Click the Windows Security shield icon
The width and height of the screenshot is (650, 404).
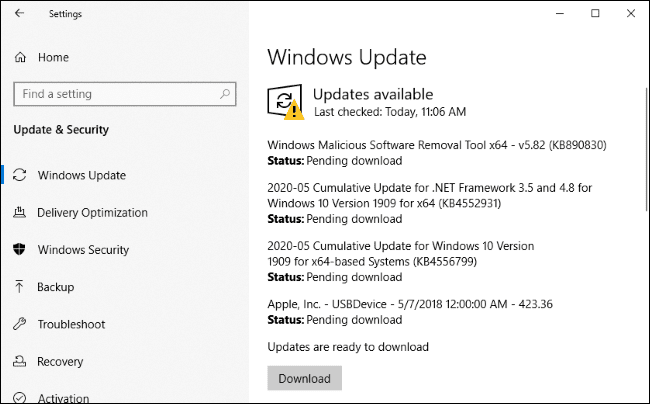pos(20,250)
